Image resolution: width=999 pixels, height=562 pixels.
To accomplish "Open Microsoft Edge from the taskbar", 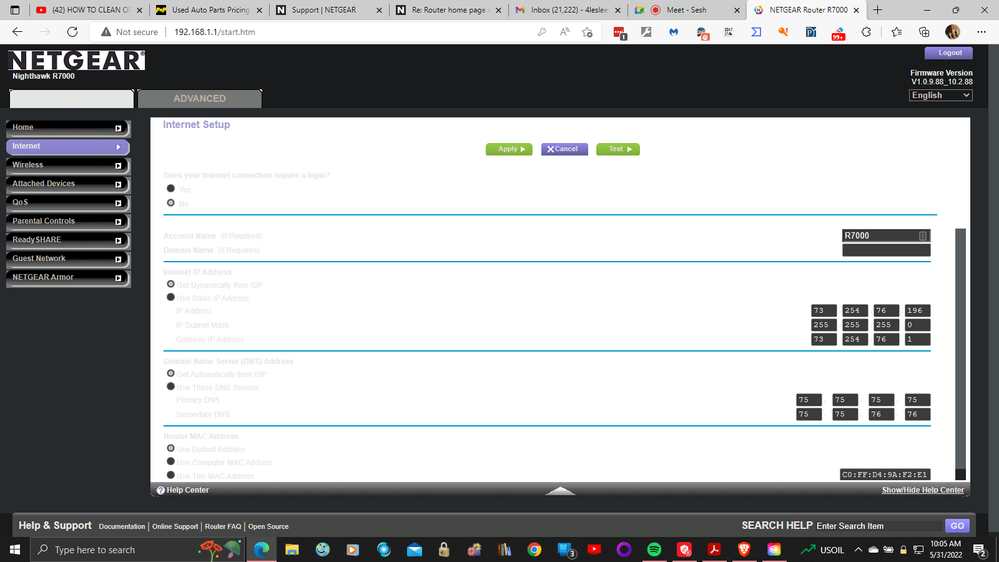I will (261, 549).
